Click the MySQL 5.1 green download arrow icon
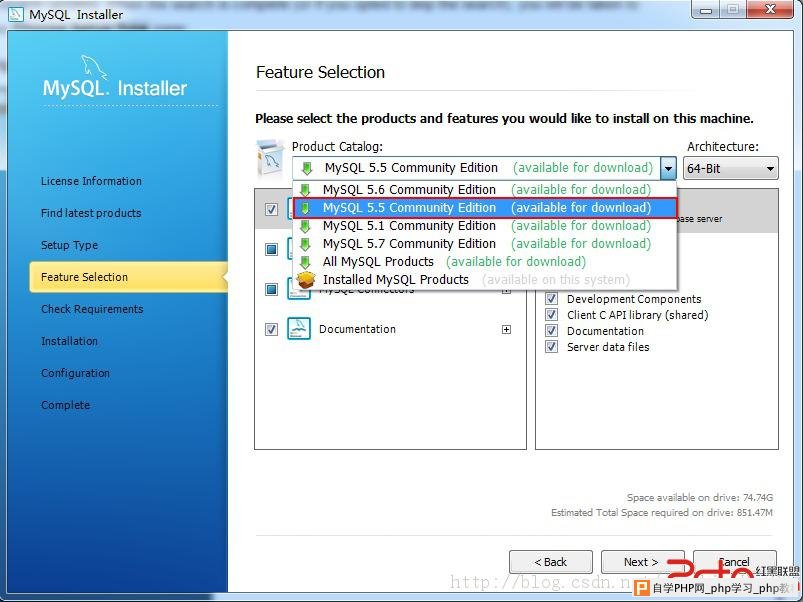 pos(305,226)
